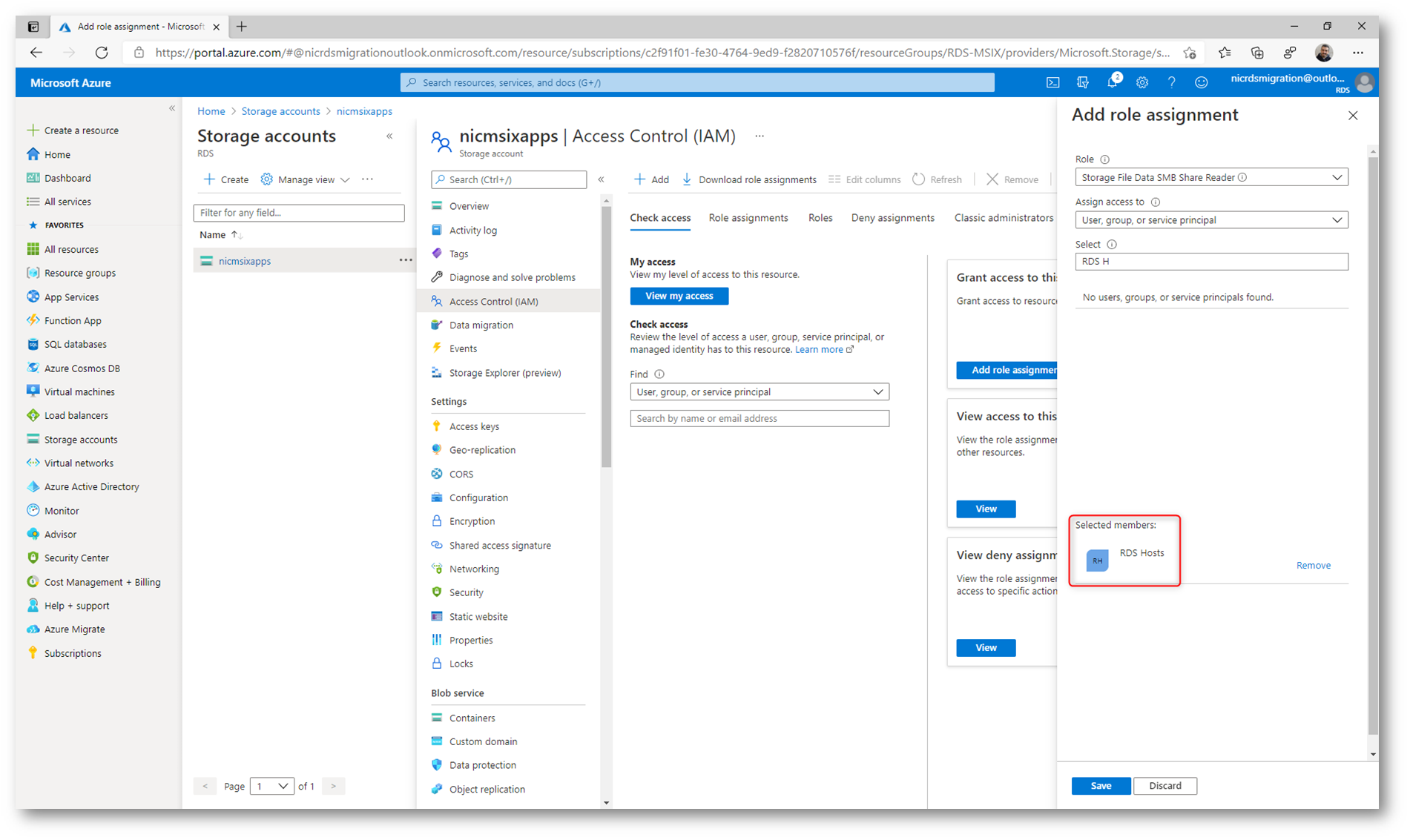Screen dimensions: 1410x840
Task: Open the Directory + subscription filter icon
Action: (x=1082, y=82)
